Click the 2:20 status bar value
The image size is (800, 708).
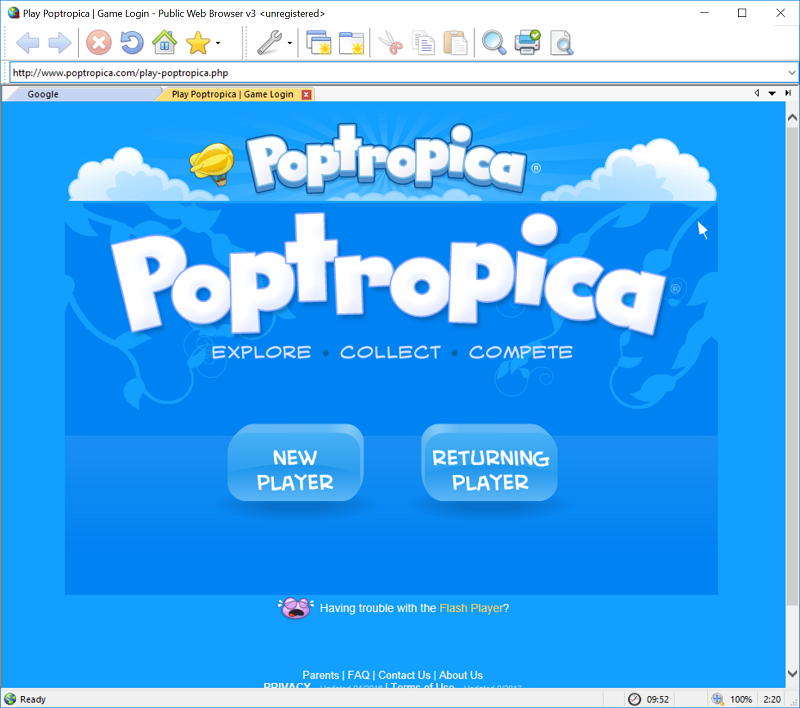coord(772,699)
